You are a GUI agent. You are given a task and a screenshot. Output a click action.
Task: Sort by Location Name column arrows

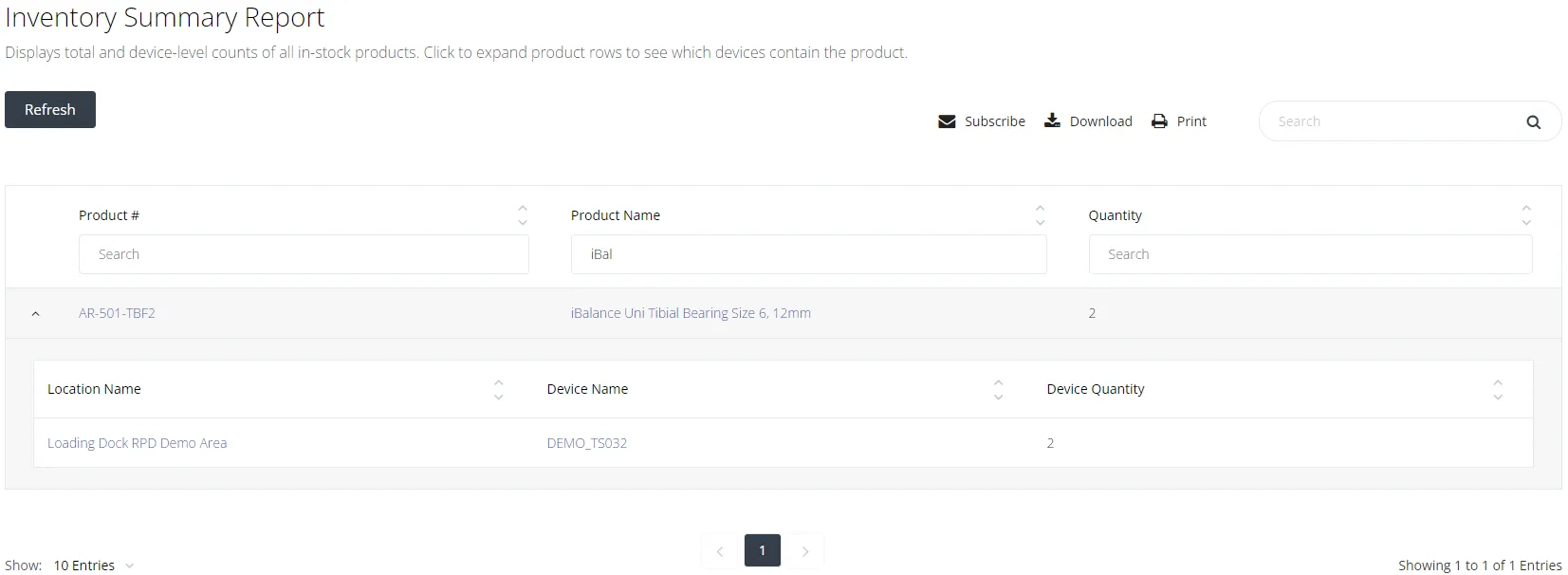[498, 389]
